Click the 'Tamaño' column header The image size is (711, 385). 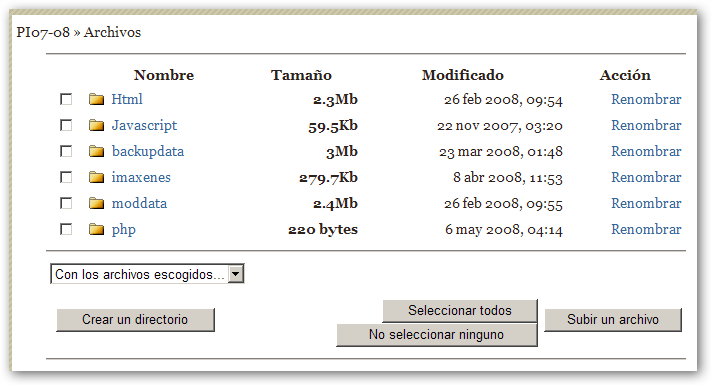[302, 75]
